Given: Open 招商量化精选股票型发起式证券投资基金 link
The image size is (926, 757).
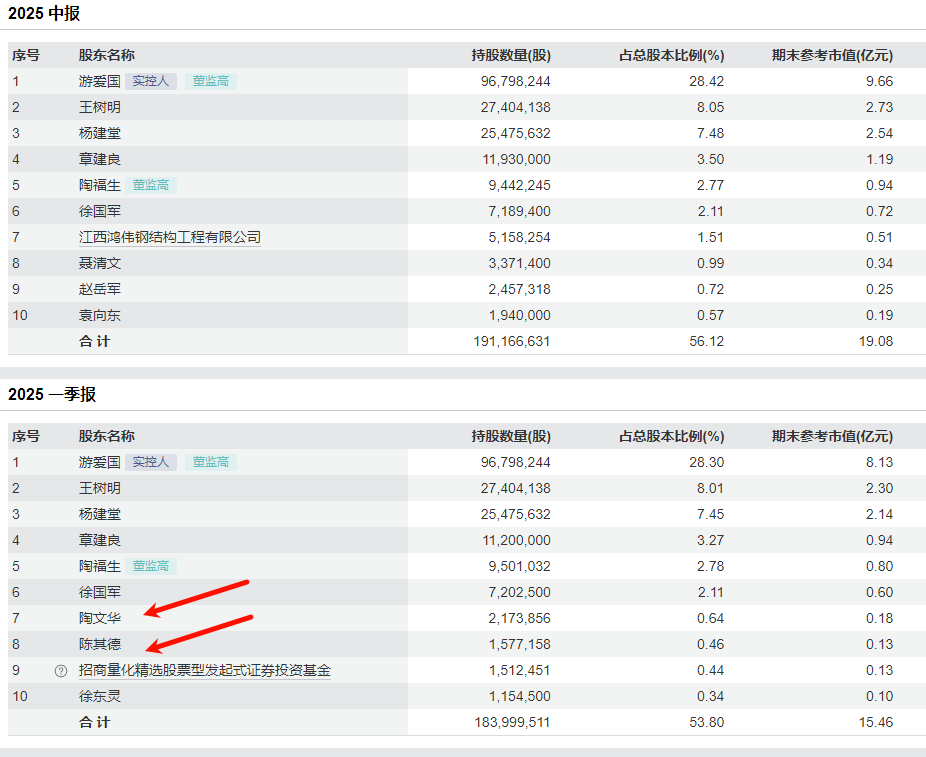Looking at the screenshot, I should coord(205,670).
